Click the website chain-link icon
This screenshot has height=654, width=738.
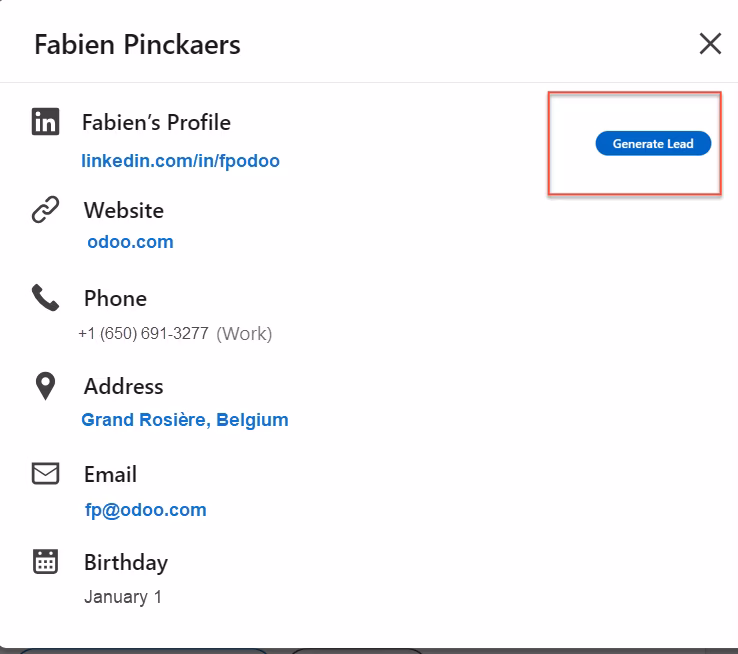tap(46, 209)
